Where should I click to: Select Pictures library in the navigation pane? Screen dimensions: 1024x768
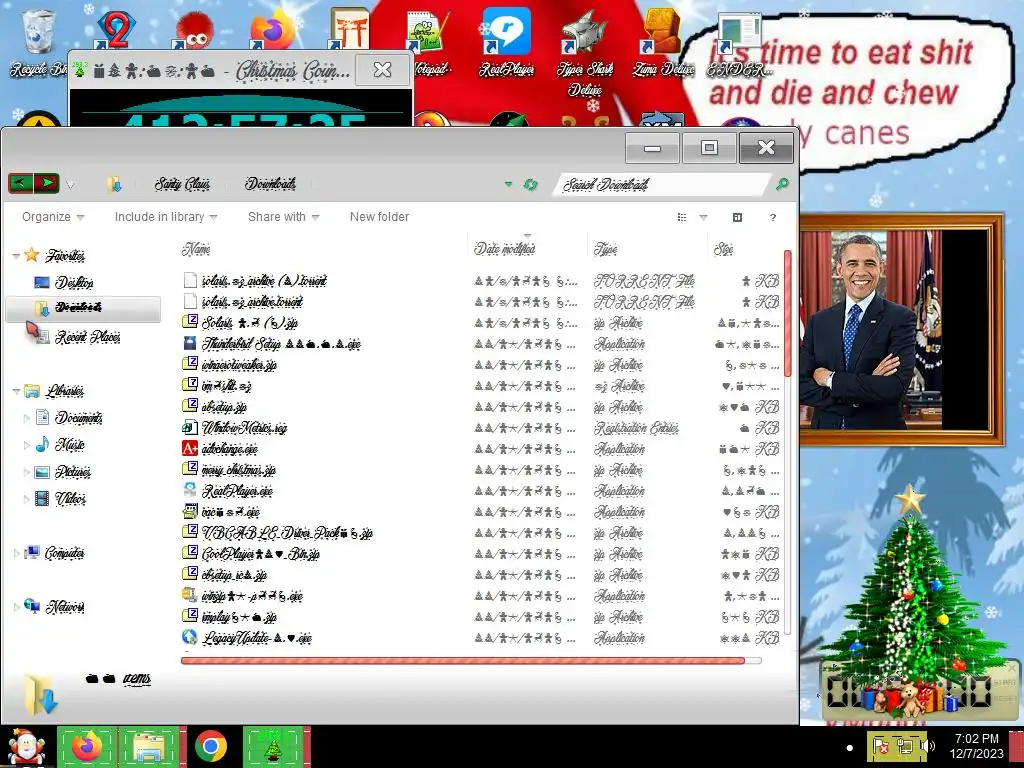pyautogui.click(x=72, y=472)
